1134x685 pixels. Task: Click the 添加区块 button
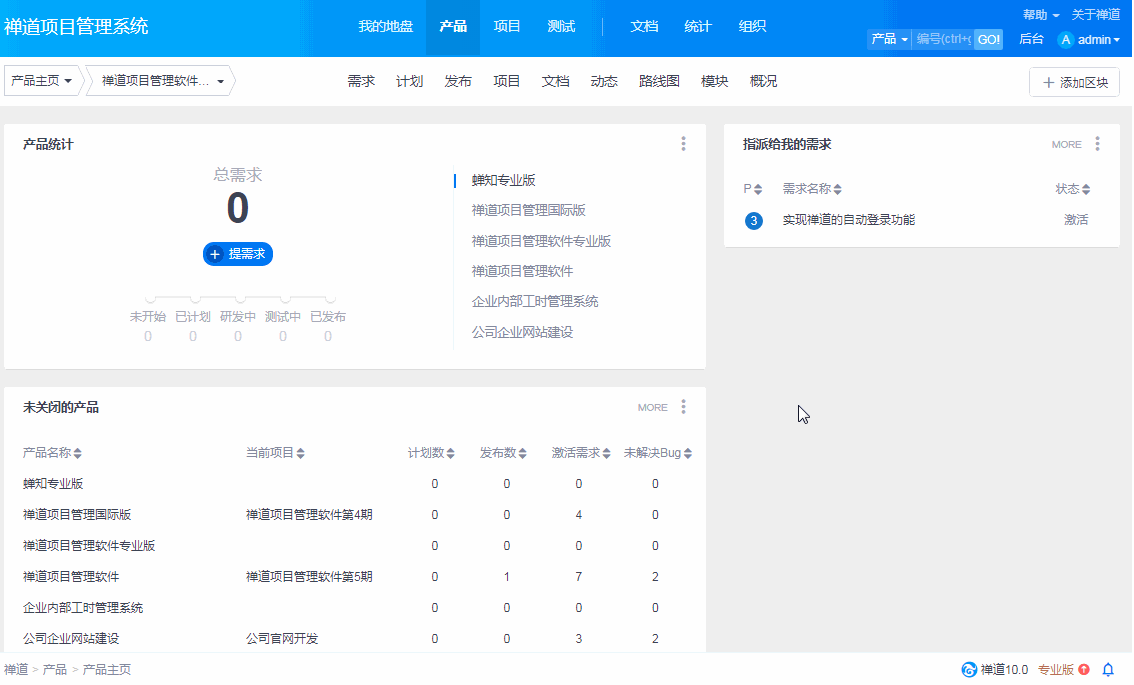[x=1074, y=83]
